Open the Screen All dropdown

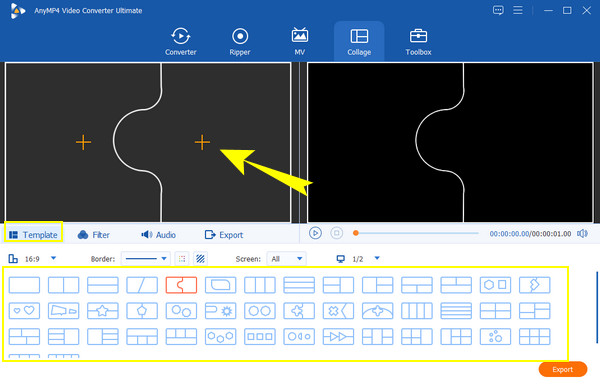286,259
